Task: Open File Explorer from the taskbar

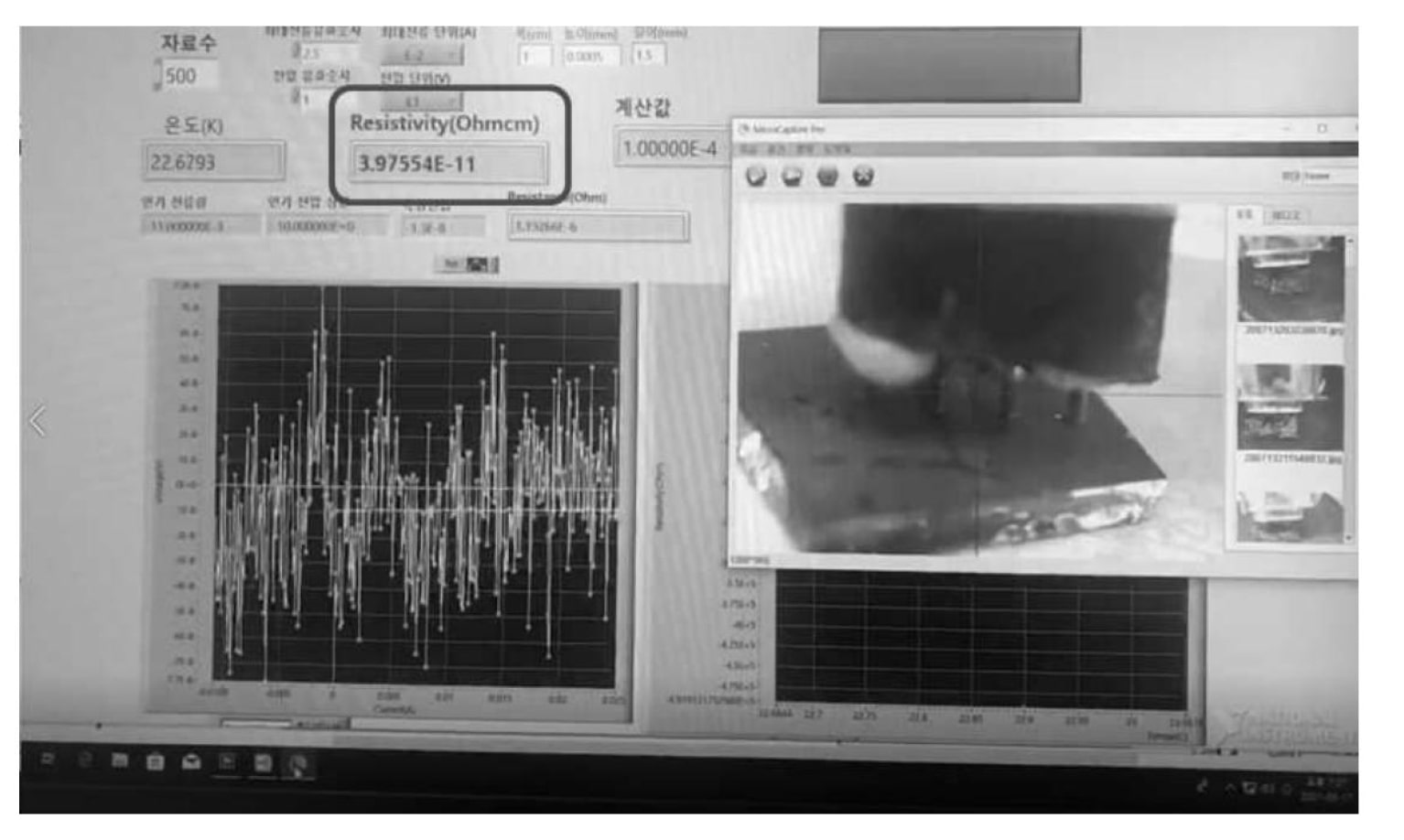Action: click(120, 760)
